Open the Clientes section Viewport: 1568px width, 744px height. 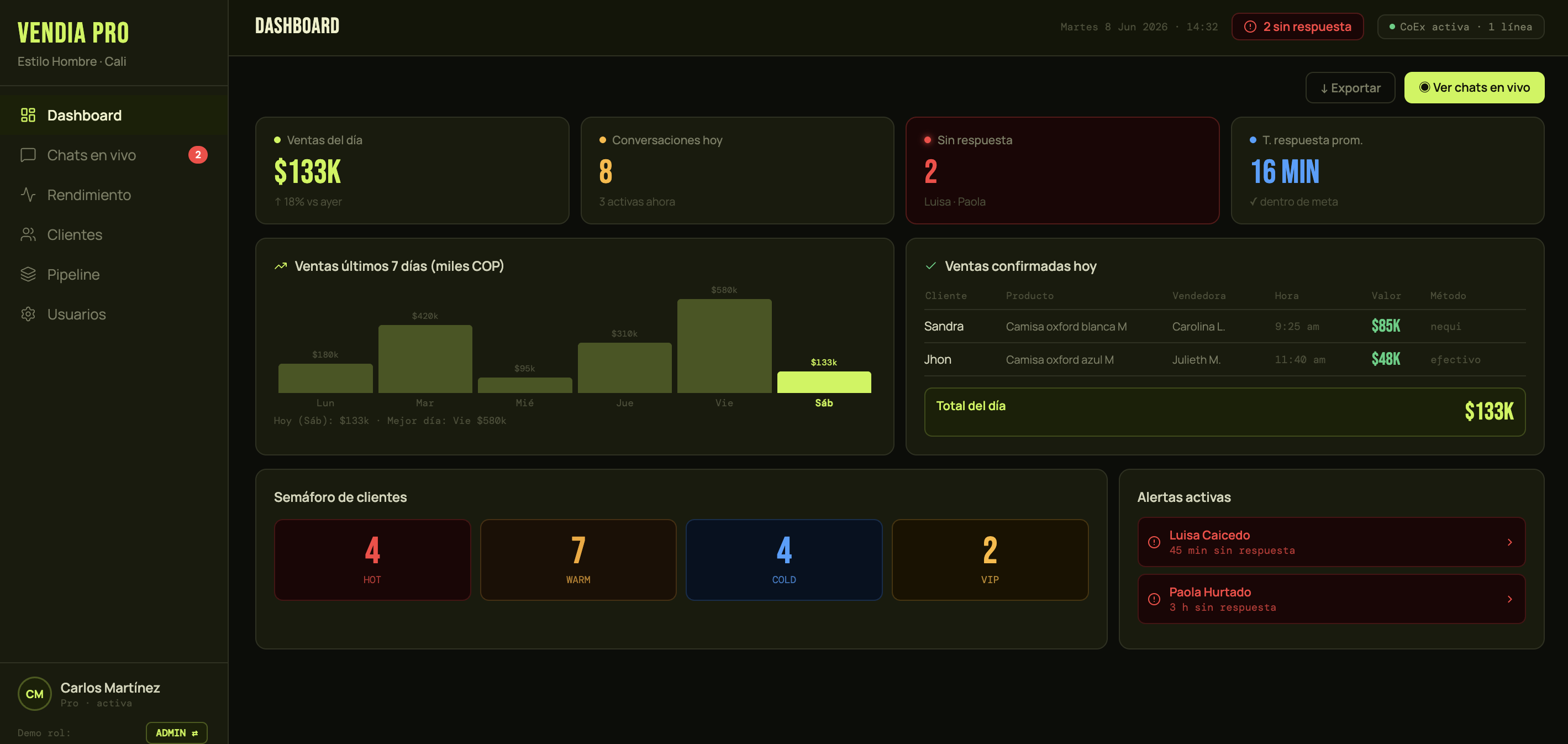click(114, 234)
